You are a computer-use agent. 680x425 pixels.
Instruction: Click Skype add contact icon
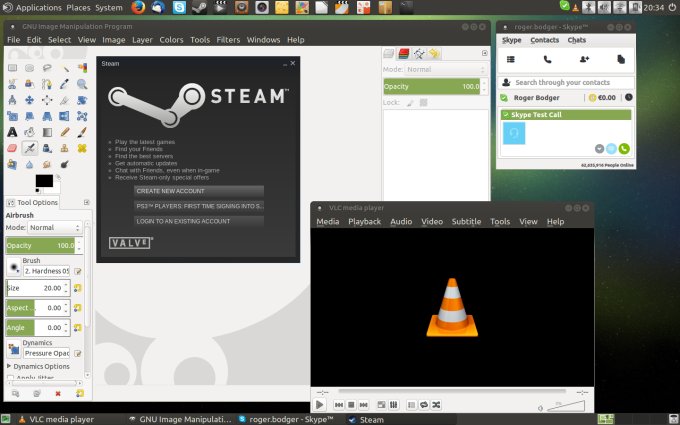coord(584,59)
